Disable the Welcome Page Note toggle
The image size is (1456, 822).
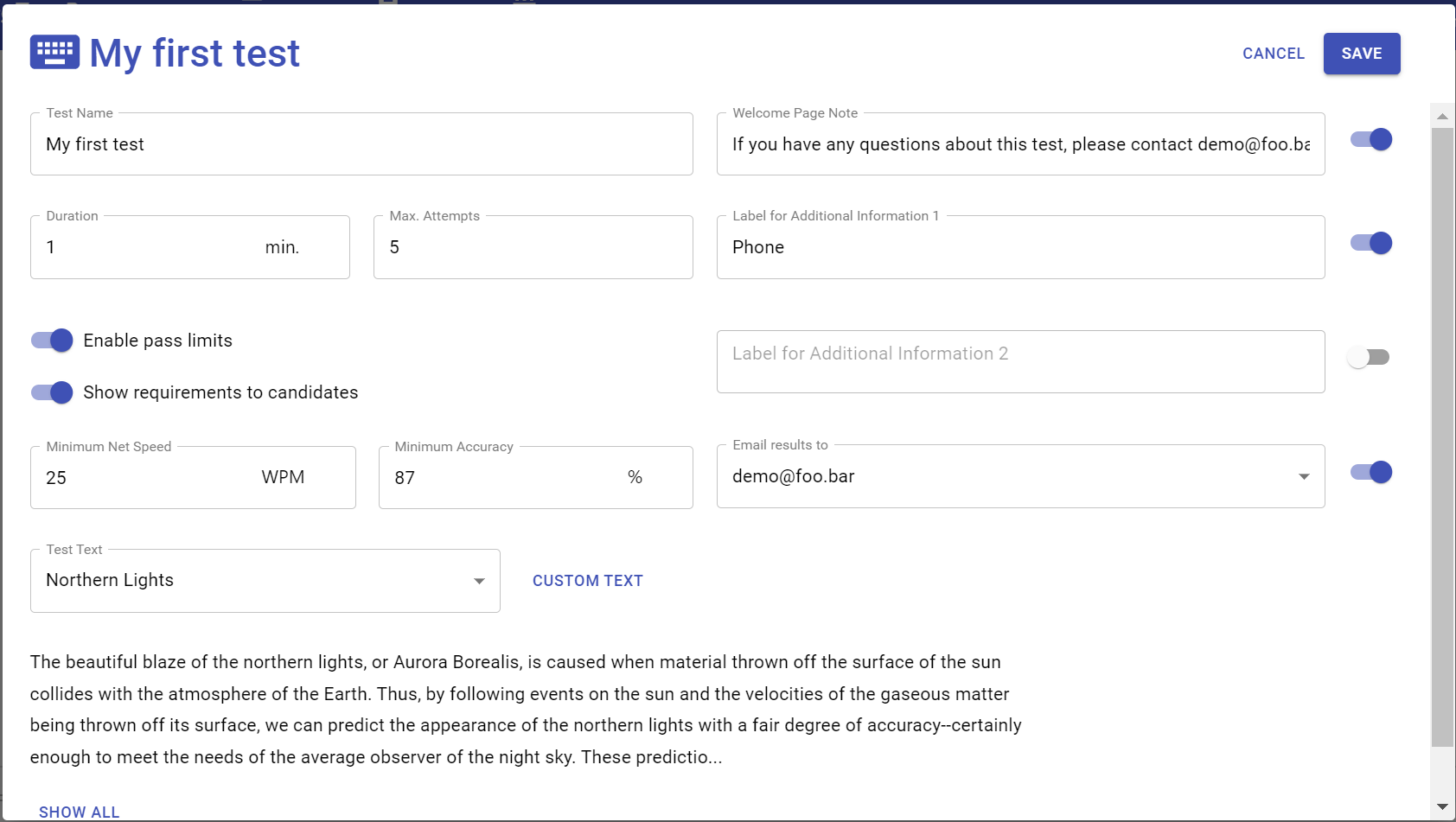point(1370,139)
